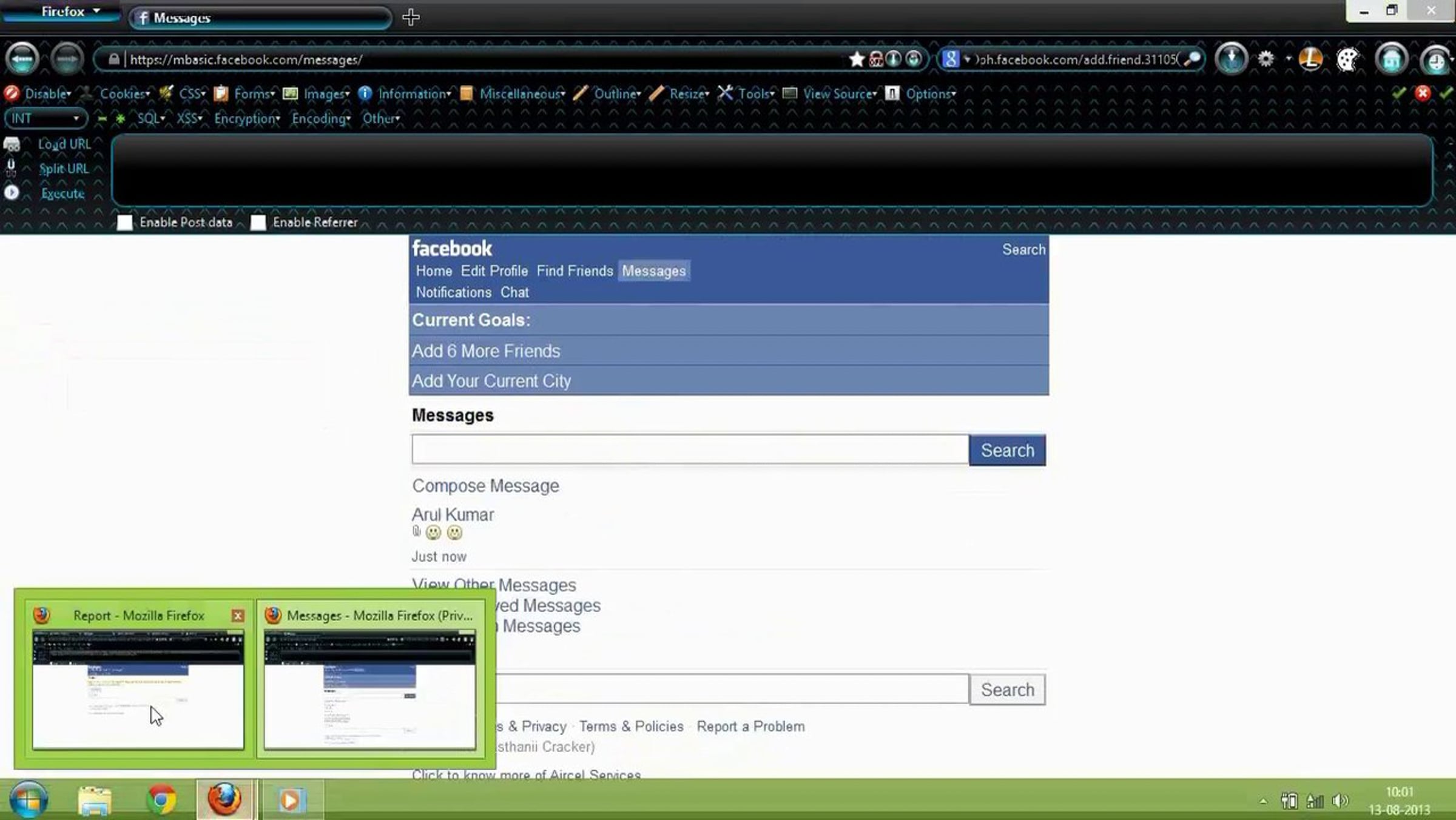Screen dimensions: 1456x820
Task: Open the CSS menu on the developer toolbar
Action: coord(192,93)
